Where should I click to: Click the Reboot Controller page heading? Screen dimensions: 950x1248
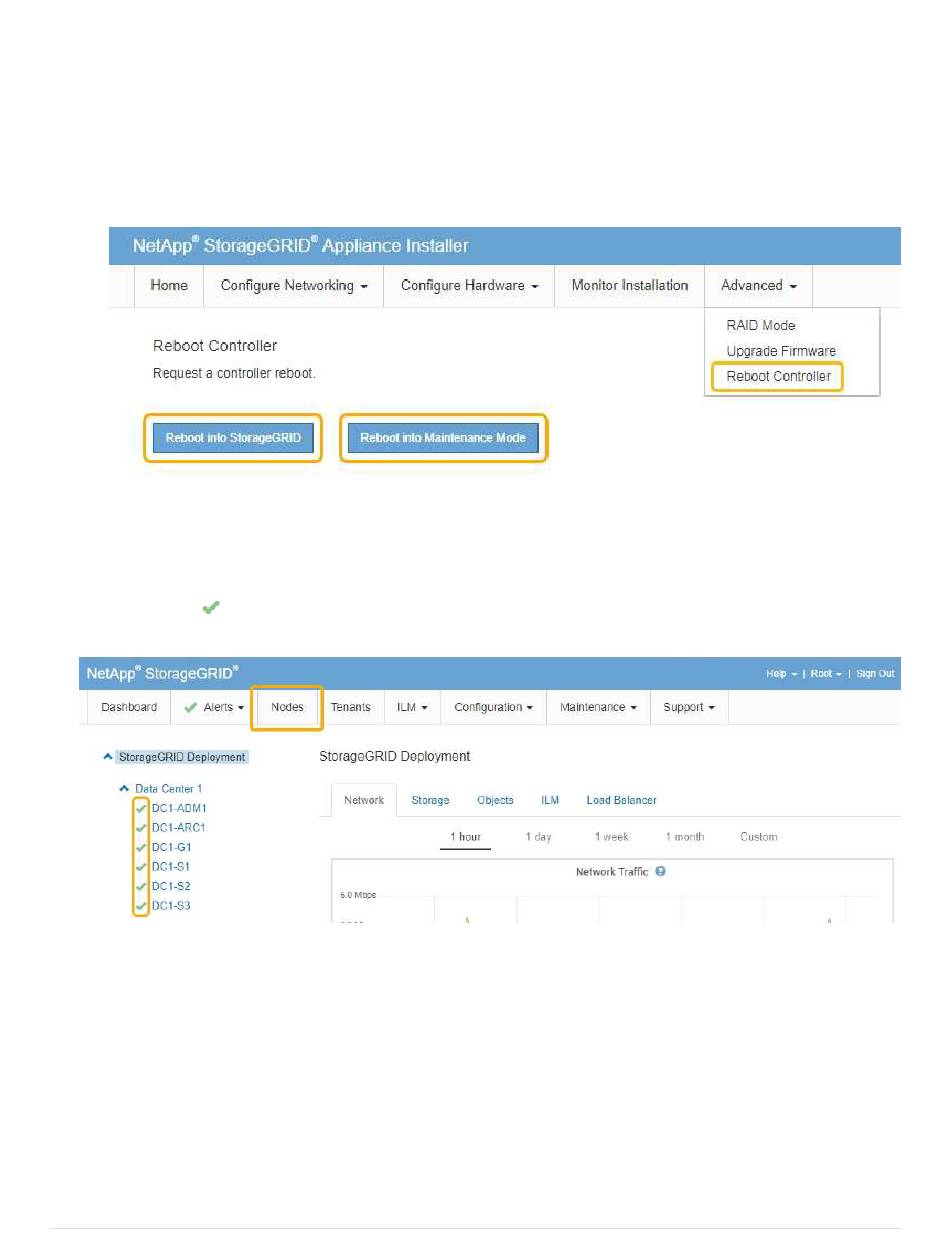click(x=215, y=345)
